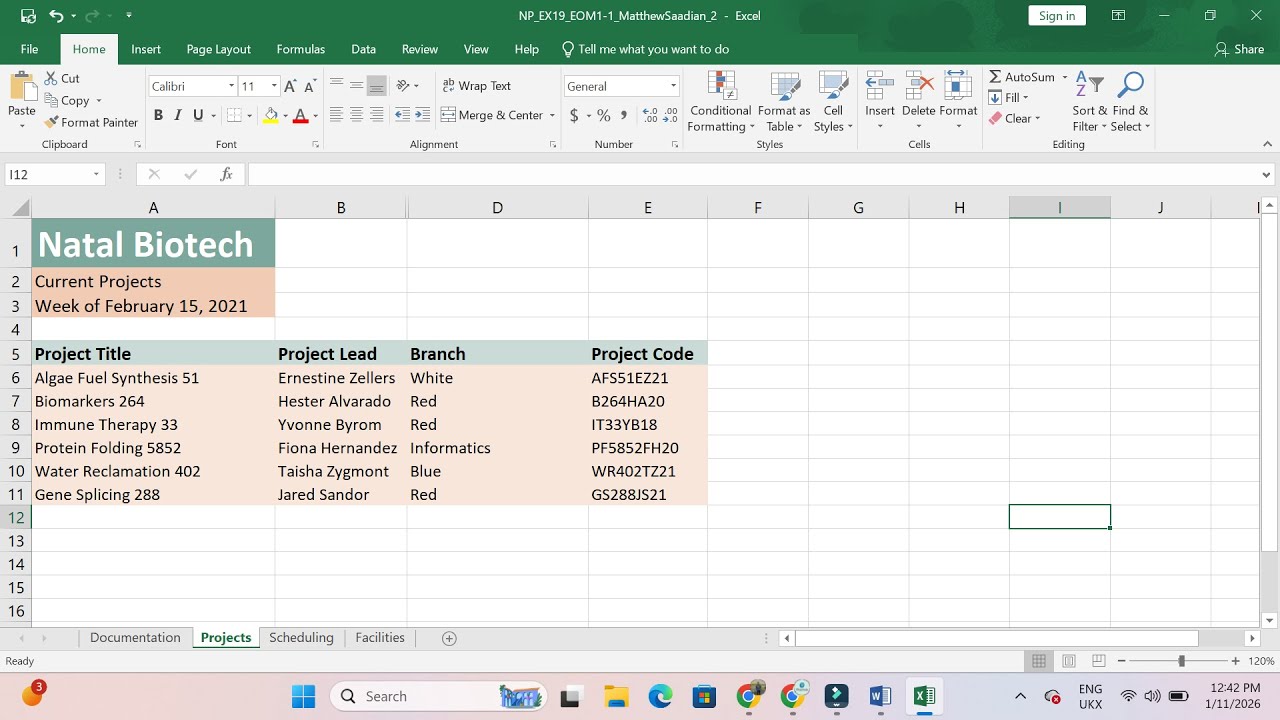Open File Explorer from taskbar
The height and width of the screenshot is (720, 1280).
[x=616, y=696]
